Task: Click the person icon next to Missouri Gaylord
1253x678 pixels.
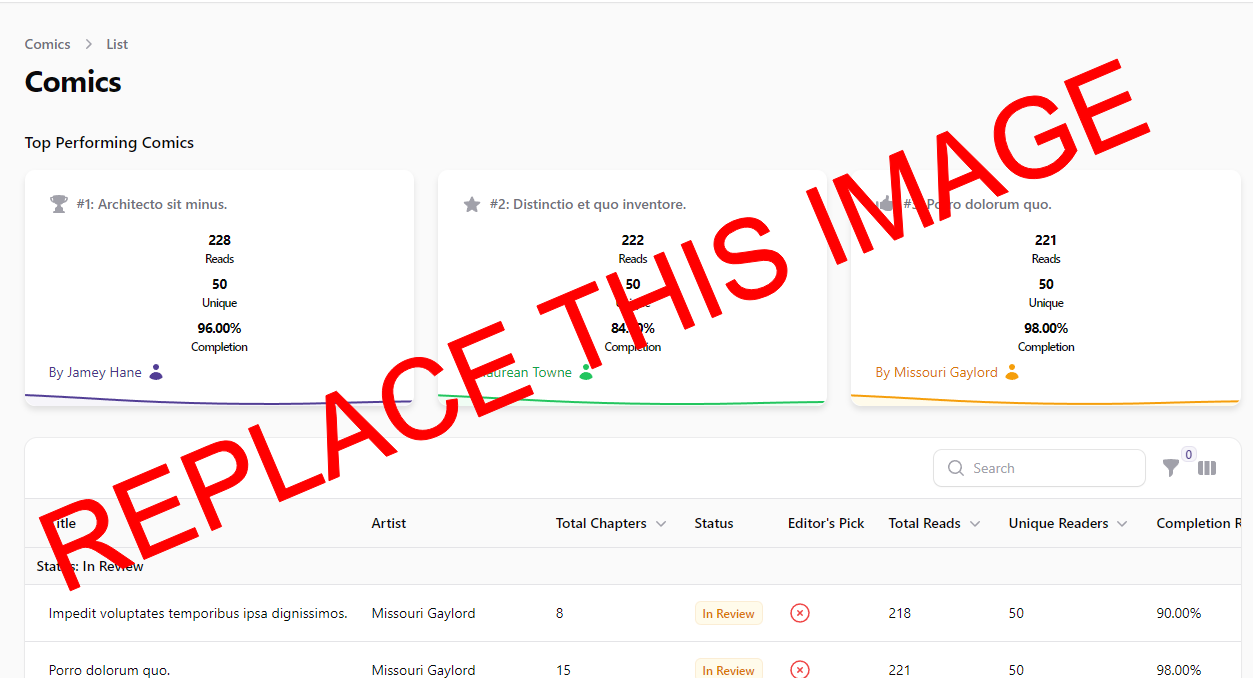Action: 1012,371
